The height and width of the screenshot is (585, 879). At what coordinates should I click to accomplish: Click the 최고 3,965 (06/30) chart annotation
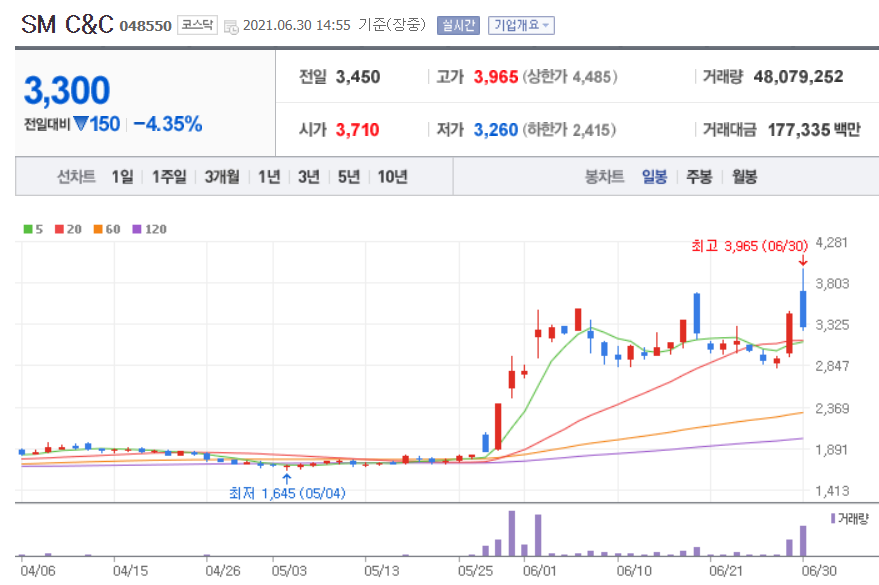pyautogui.click(x=750, y=246)
